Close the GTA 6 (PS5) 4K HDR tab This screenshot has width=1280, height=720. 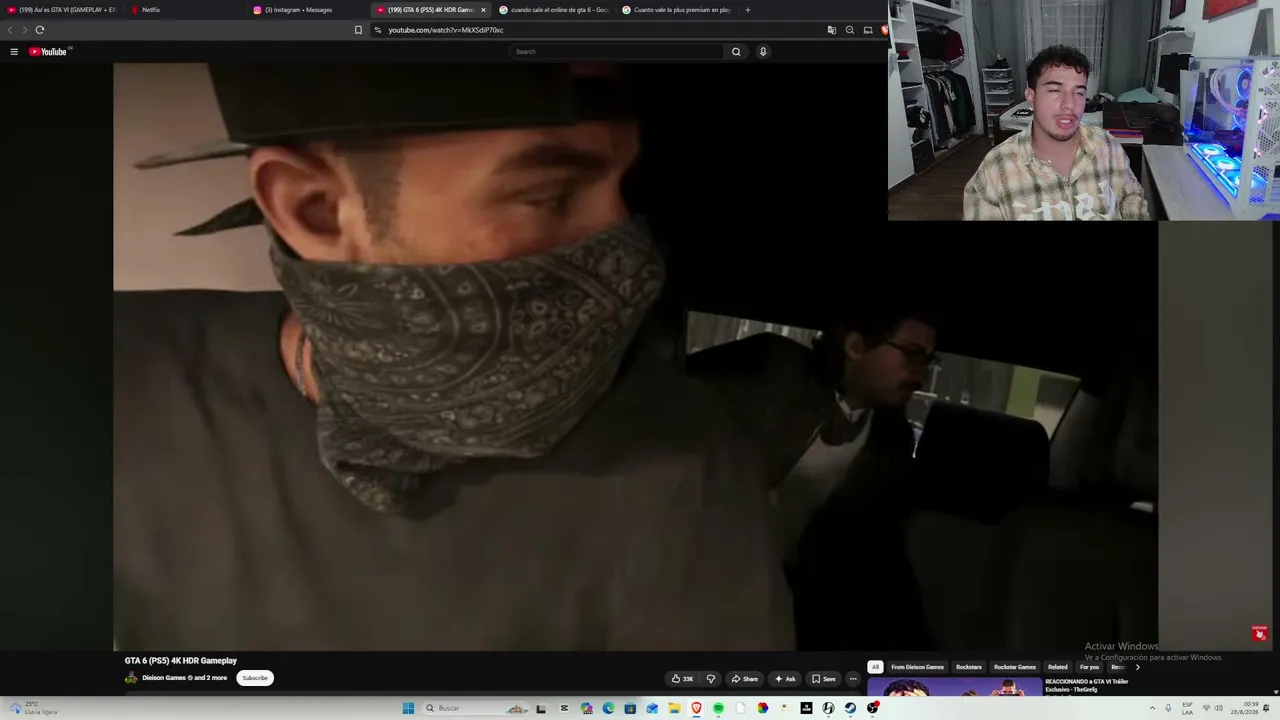[x=483, y=10]
